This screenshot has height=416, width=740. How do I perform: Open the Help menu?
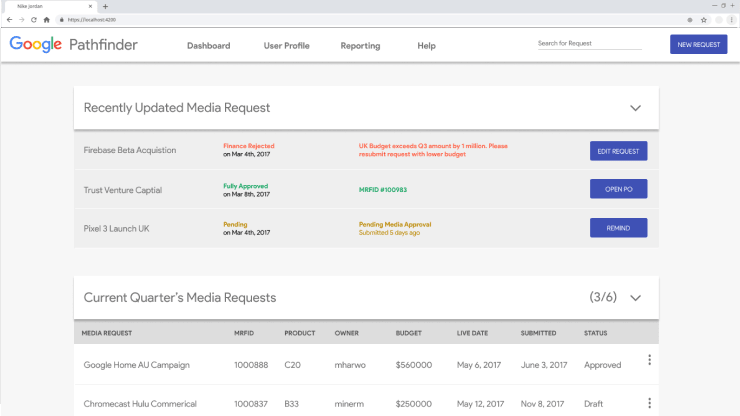click(426, 46)
